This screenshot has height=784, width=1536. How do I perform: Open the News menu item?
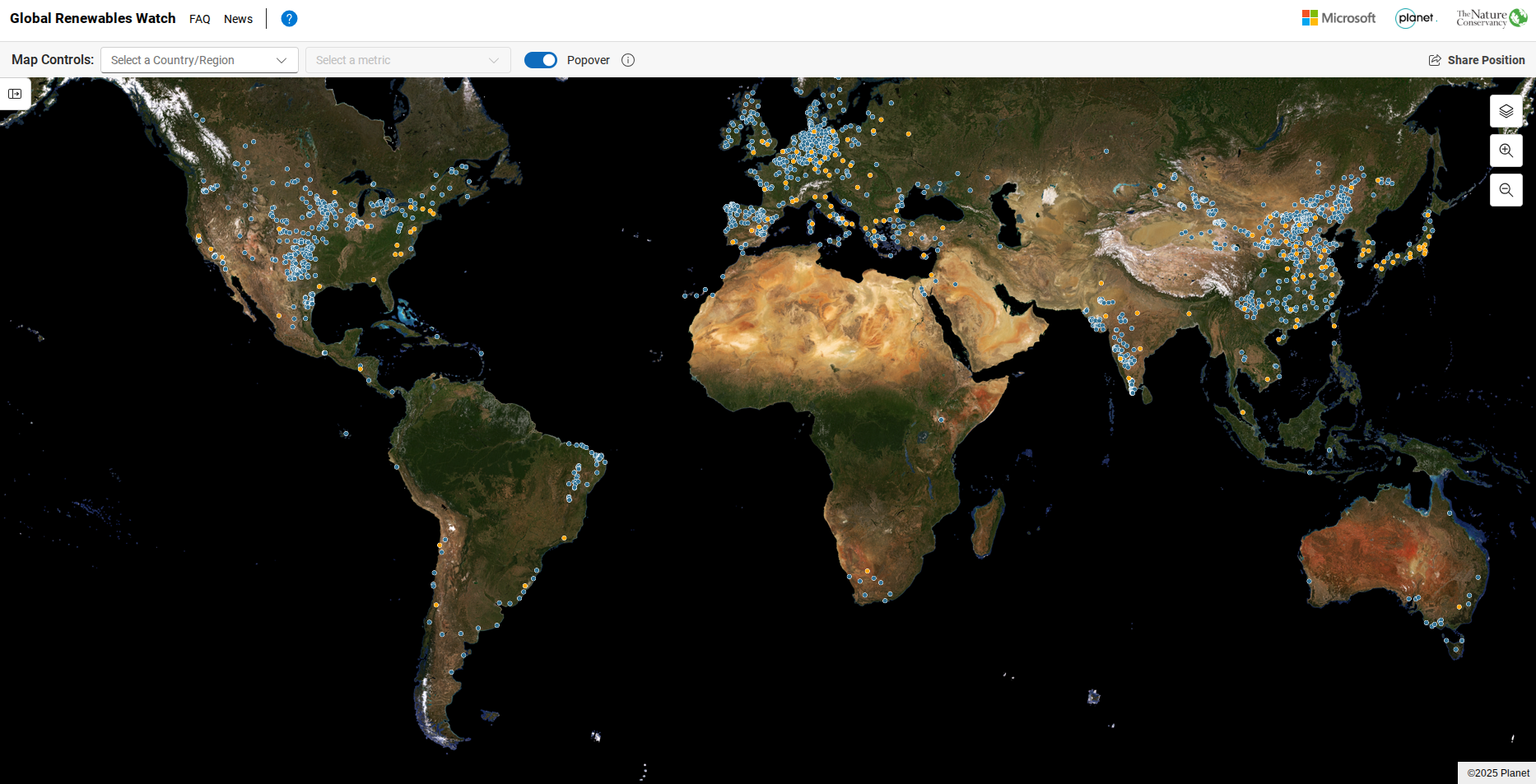point(238,18)
